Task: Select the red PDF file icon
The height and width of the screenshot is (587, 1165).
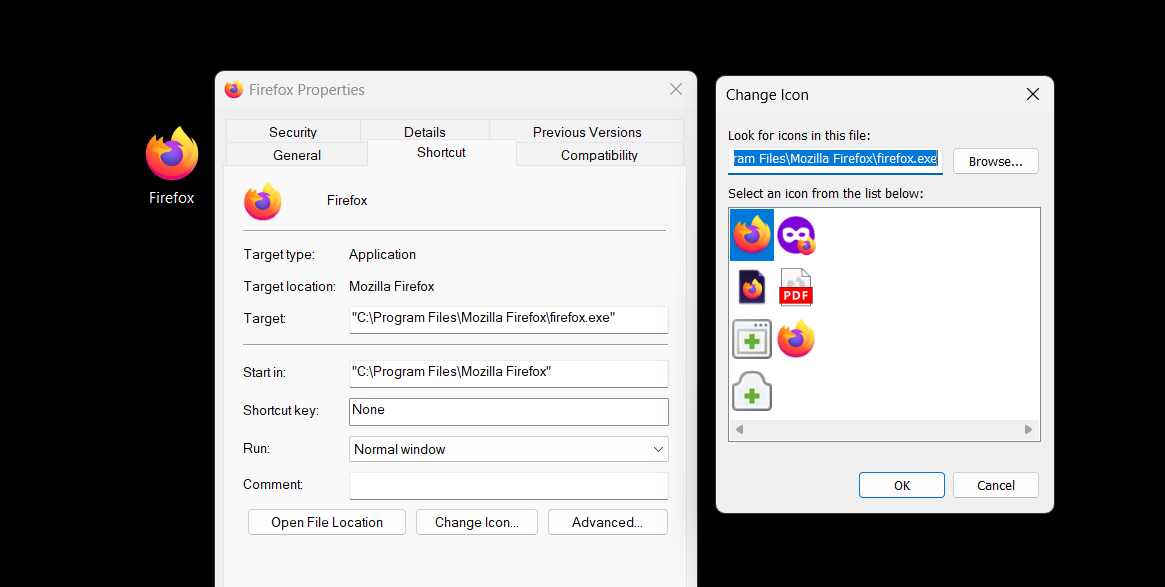Action: (796, 286)
